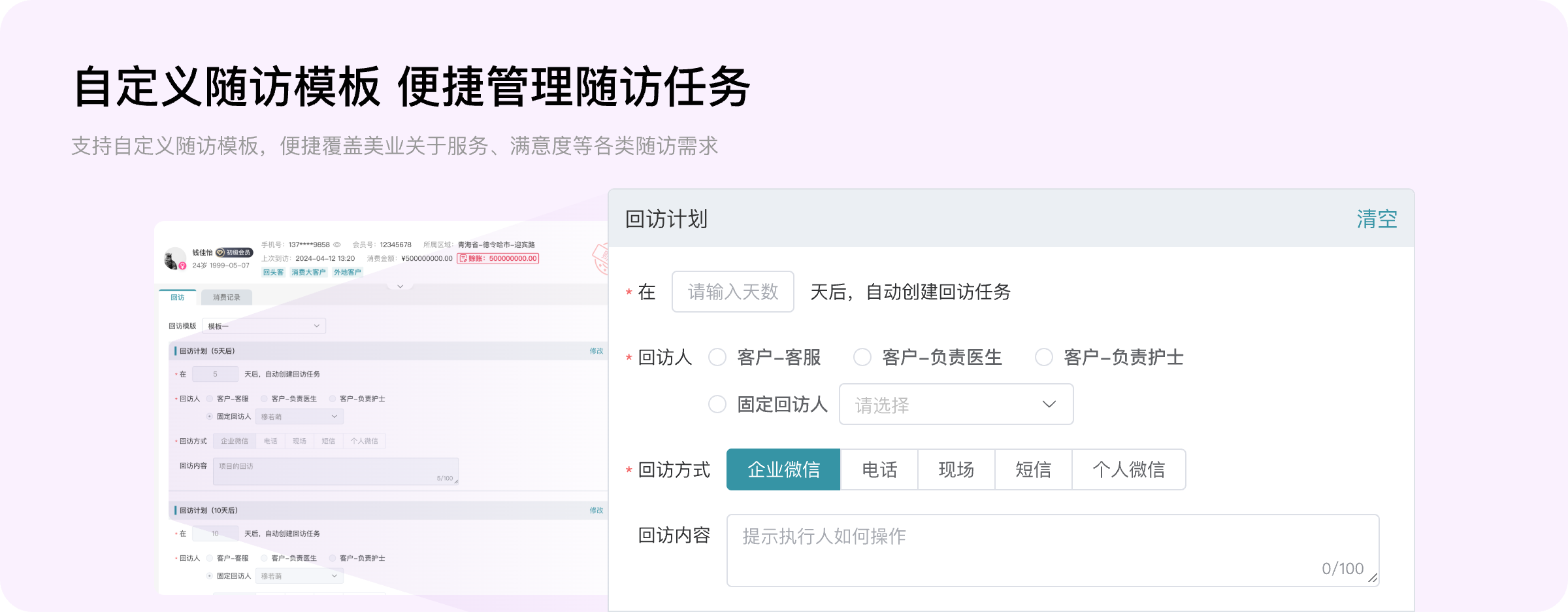The width and height of the screenshot is (1568, 612).
Task: Click 修改 for the 回访计划 (5天后) section
Action: point(596,351)
